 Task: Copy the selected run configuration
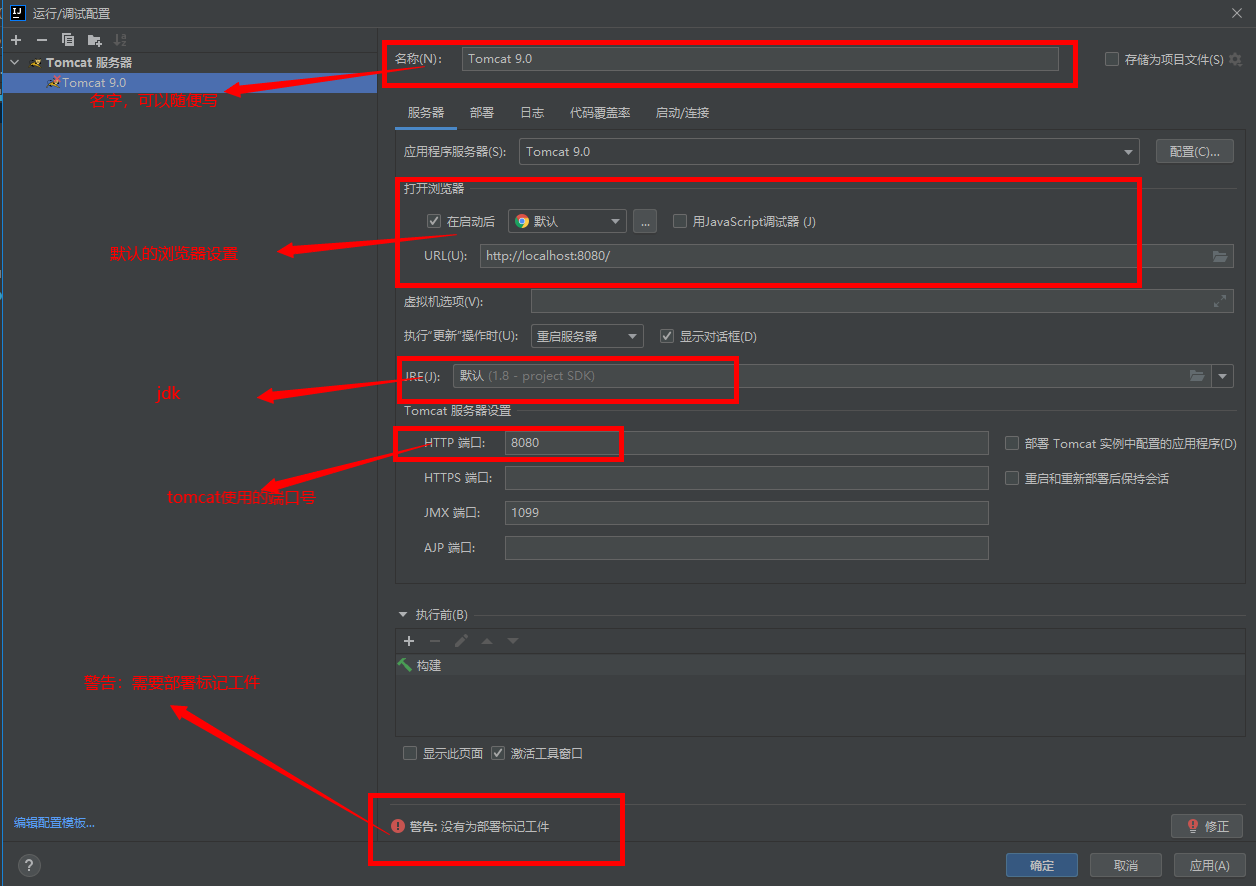point(68,40)
